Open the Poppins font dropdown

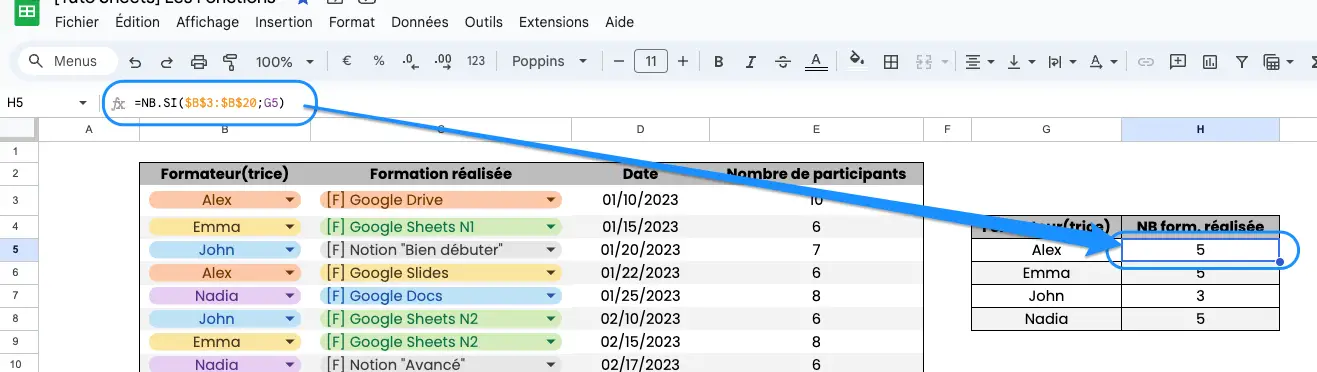(x=550, y=61)
